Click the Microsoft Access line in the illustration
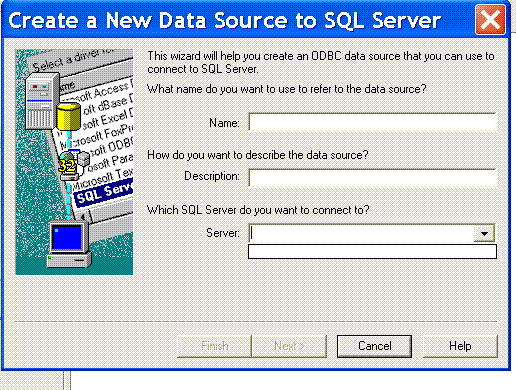516x390 pixels. pyautogui.click(x=98, y=91)
